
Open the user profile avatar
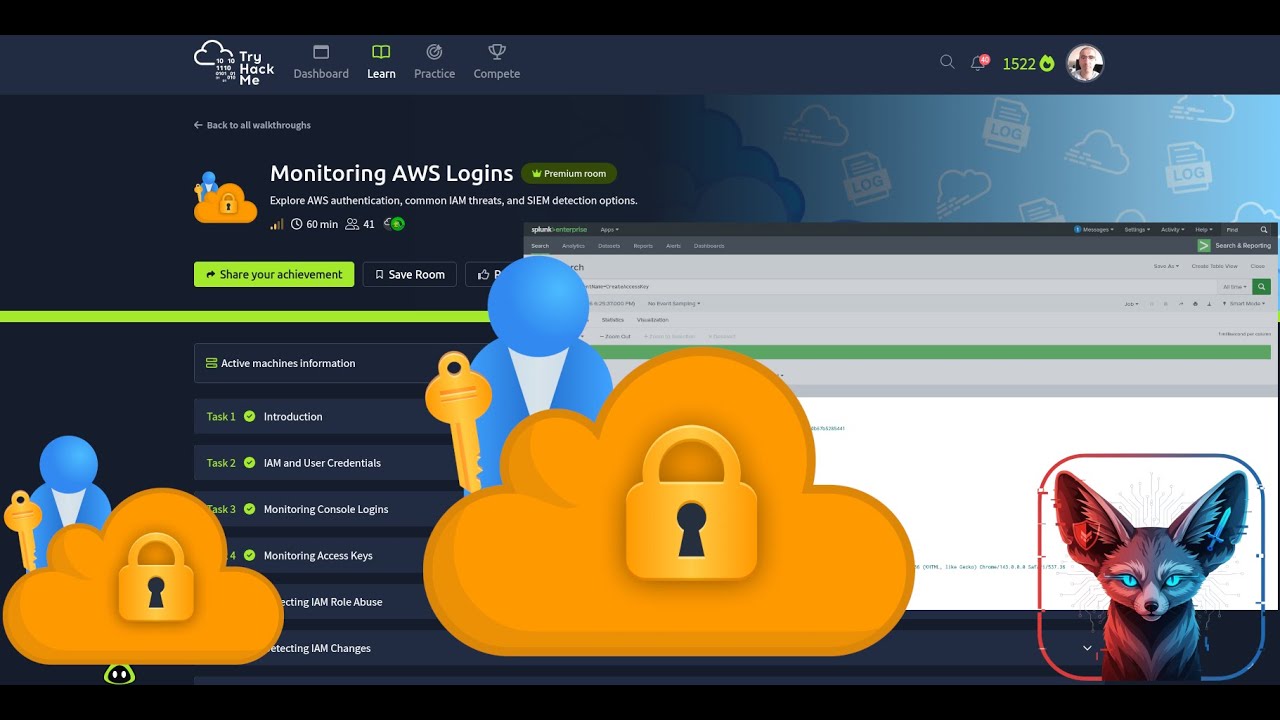pos(1085,63)
